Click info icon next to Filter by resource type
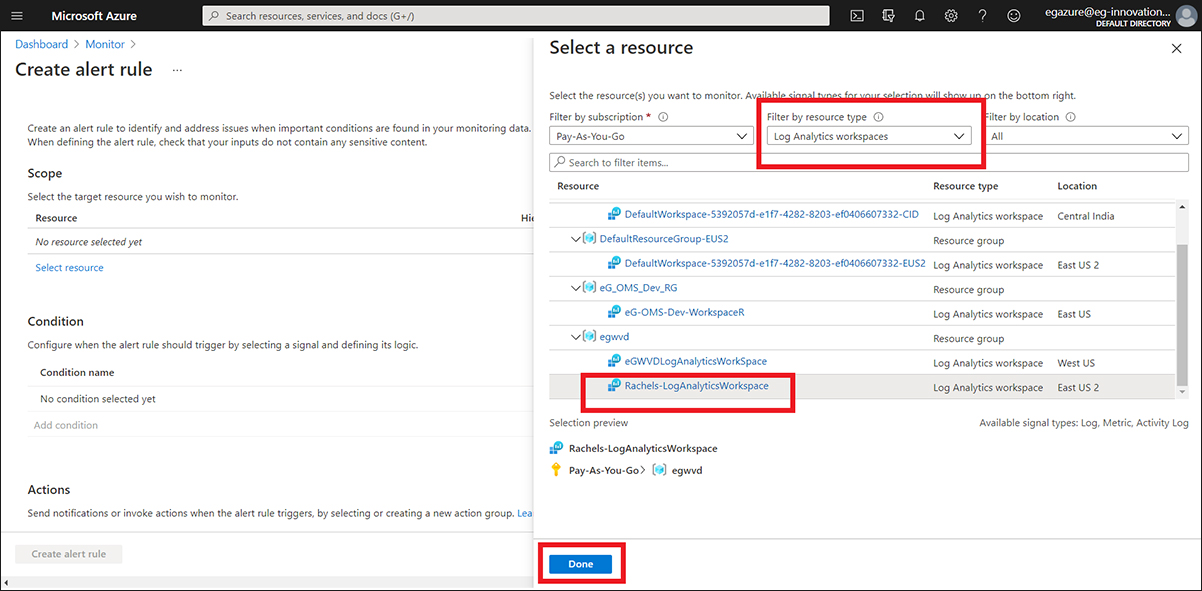 [x=879, y=117]
